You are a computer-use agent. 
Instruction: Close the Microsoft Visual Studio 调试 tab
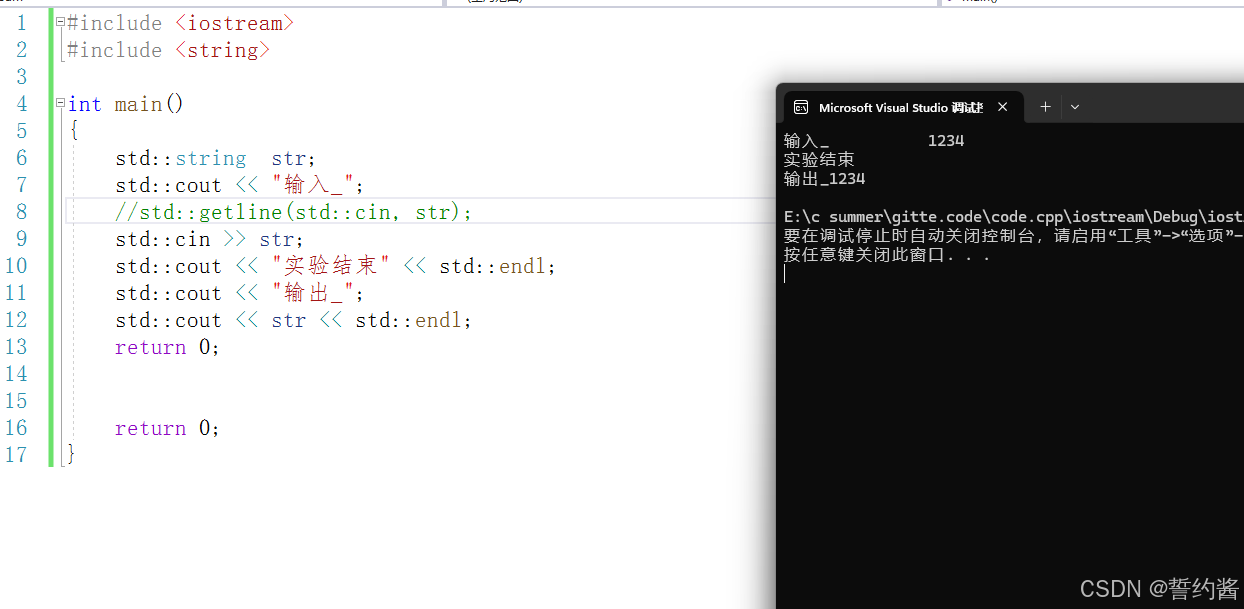pyautogui.click(x=1002, y=107)
